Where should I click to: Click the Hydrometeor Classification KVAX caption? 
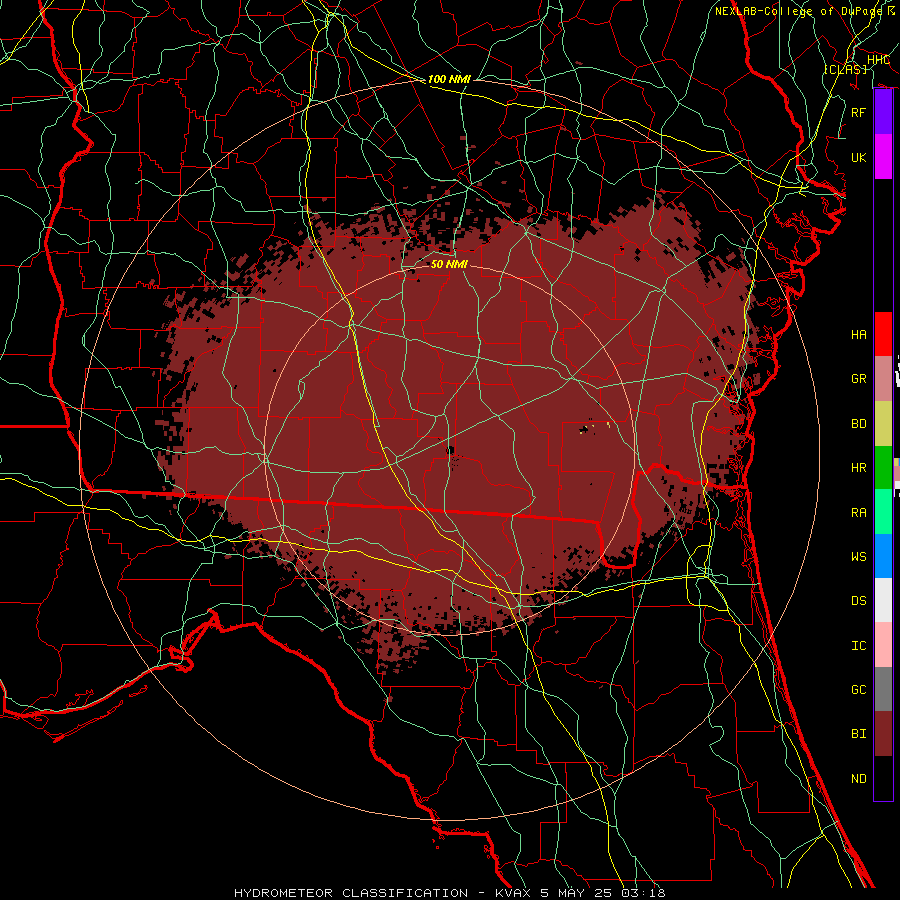tap(449, 893)
